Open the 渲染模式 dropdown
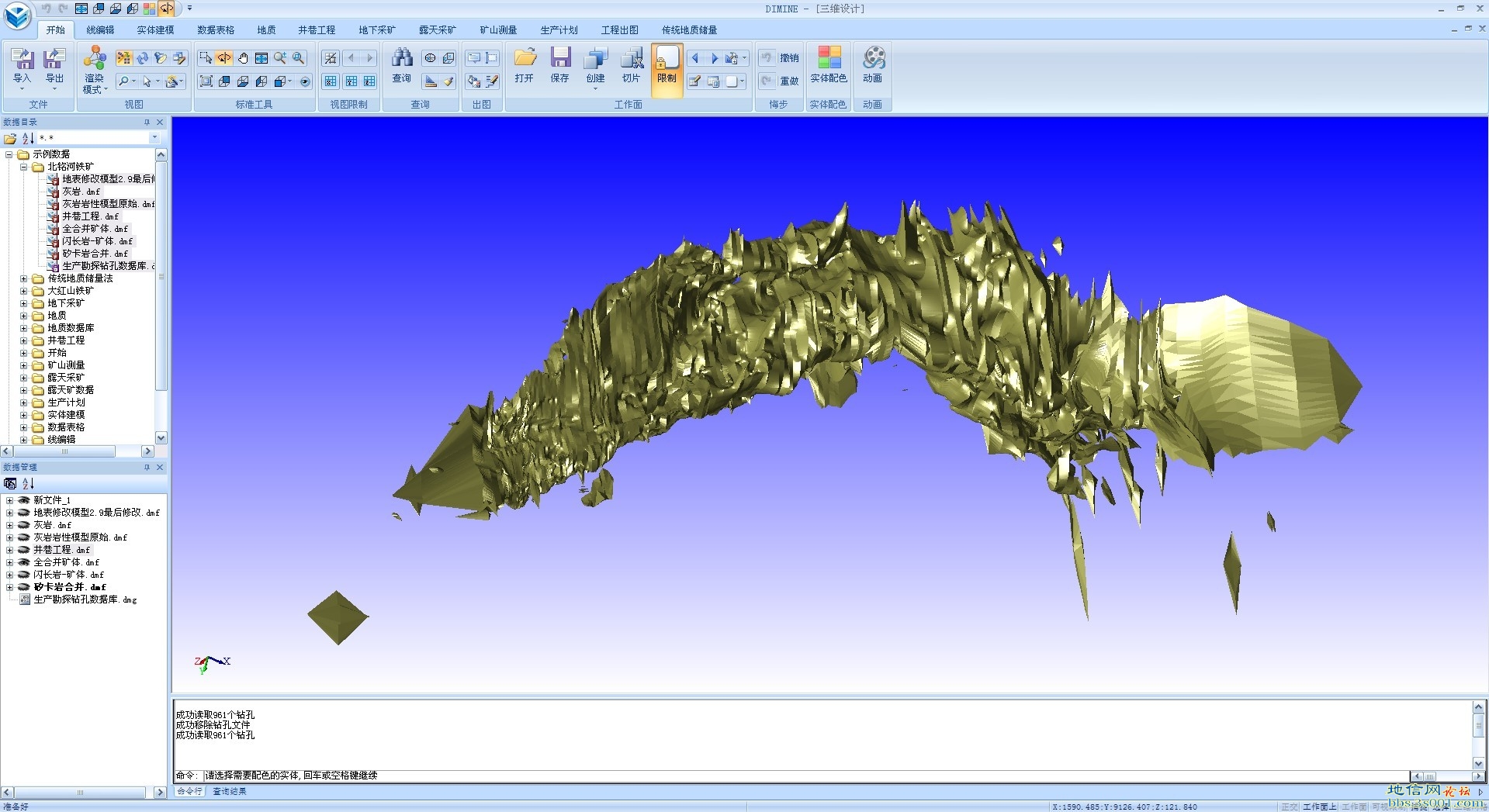The width and height of the screenshot is (1489, 812). click(x=95, y=70)
